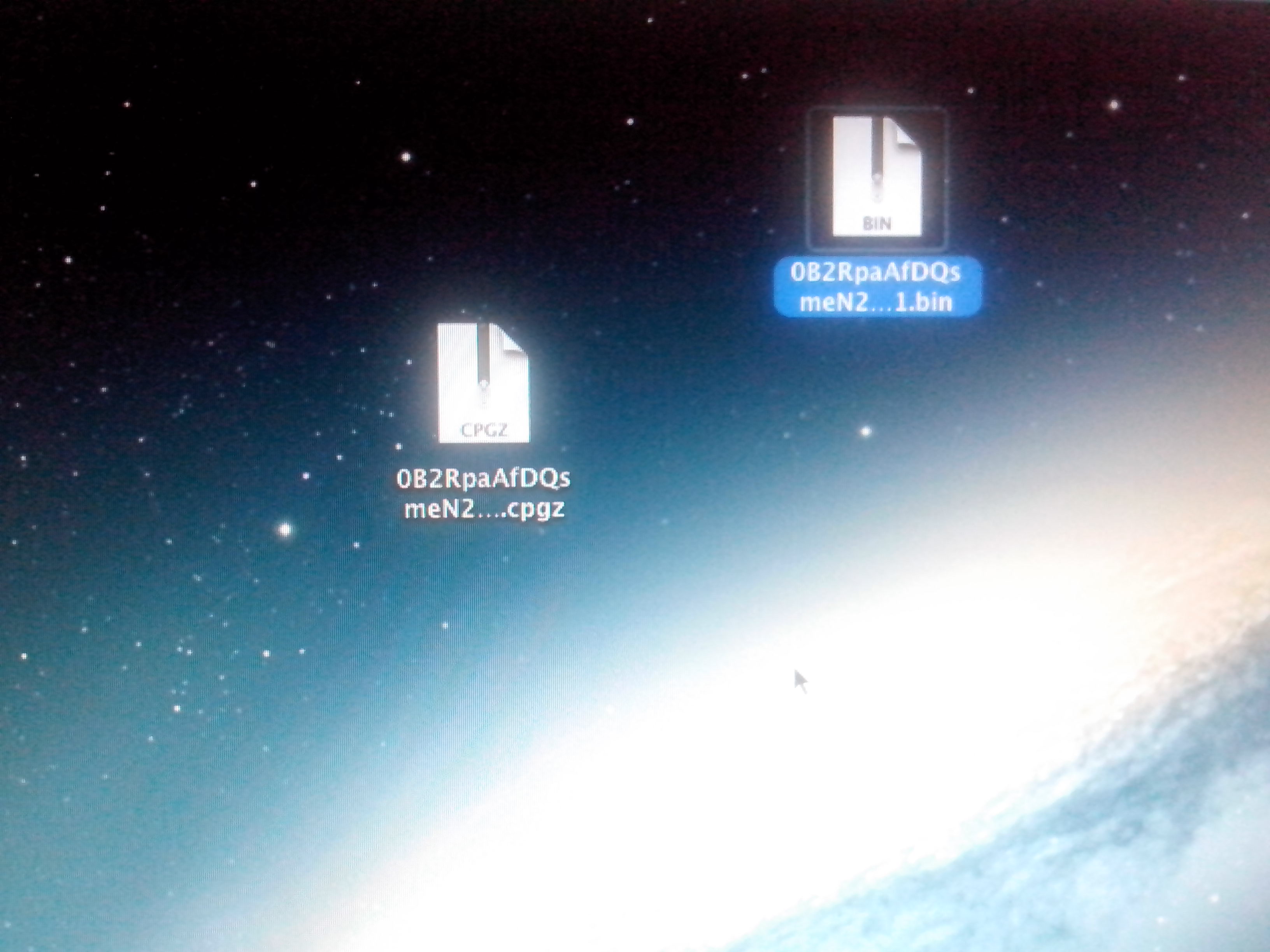Click the CPGZ type badge on icon

coord(484,430)
